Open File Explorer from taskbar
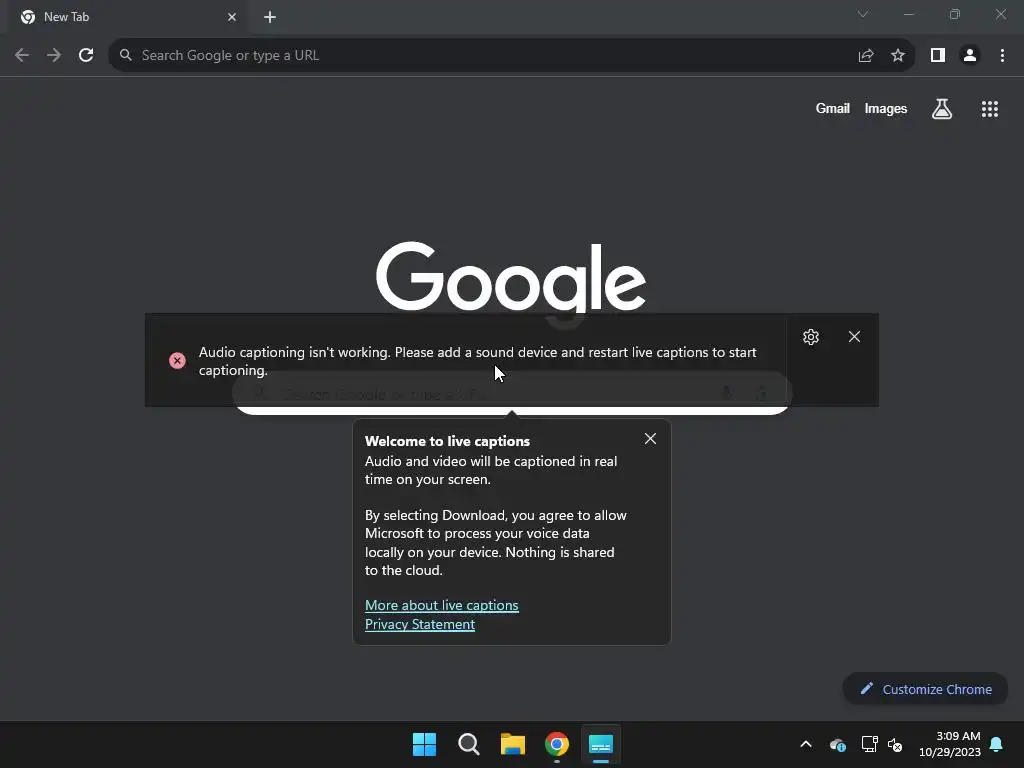Viewport: 1024px width, 768px height. tap(513, 744)
